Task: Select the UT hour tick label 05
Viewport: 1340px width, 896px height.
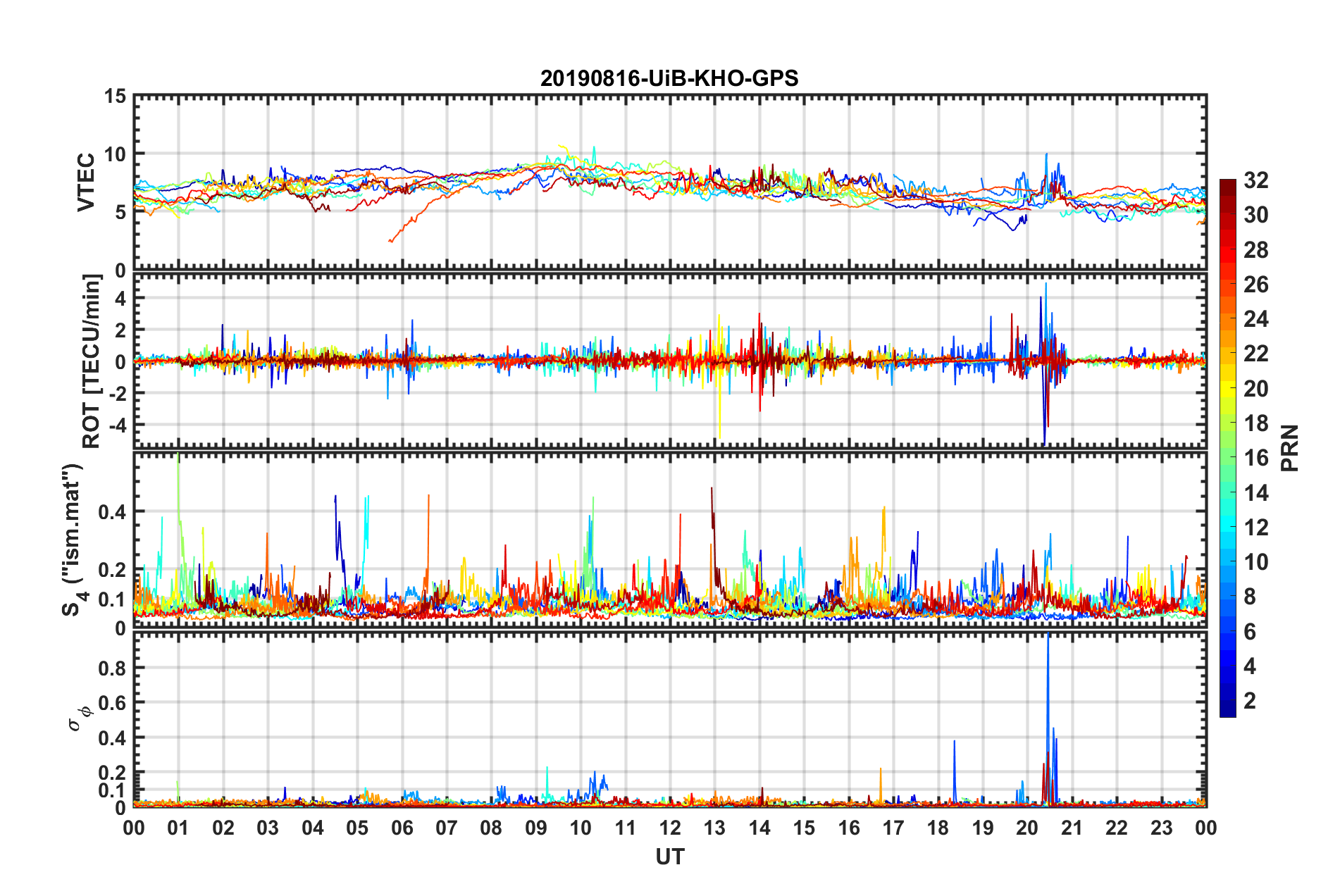Action: (357, 828)
